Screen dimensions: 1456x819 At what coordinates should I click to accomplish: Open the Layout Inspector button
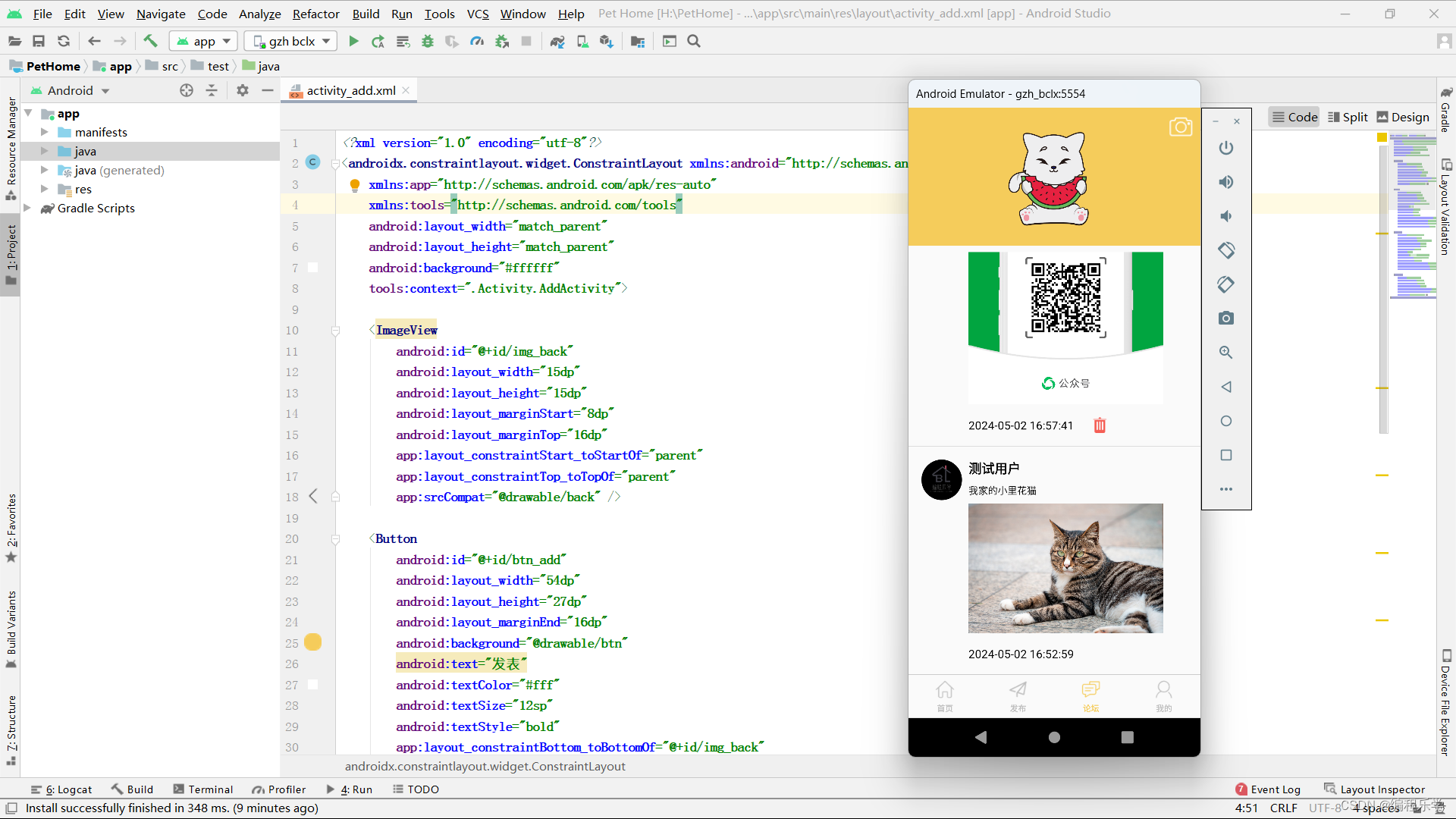click(1374, 789)
